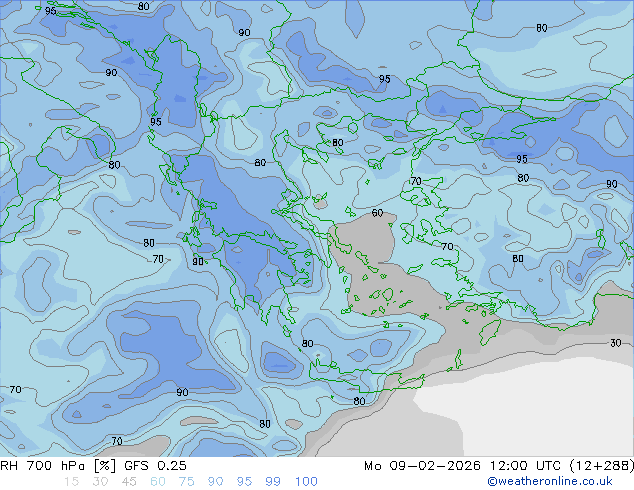Screen dimensions: 634x490
Task: Click the 'Mo 09-02-2026' date text
Action: 423,466
